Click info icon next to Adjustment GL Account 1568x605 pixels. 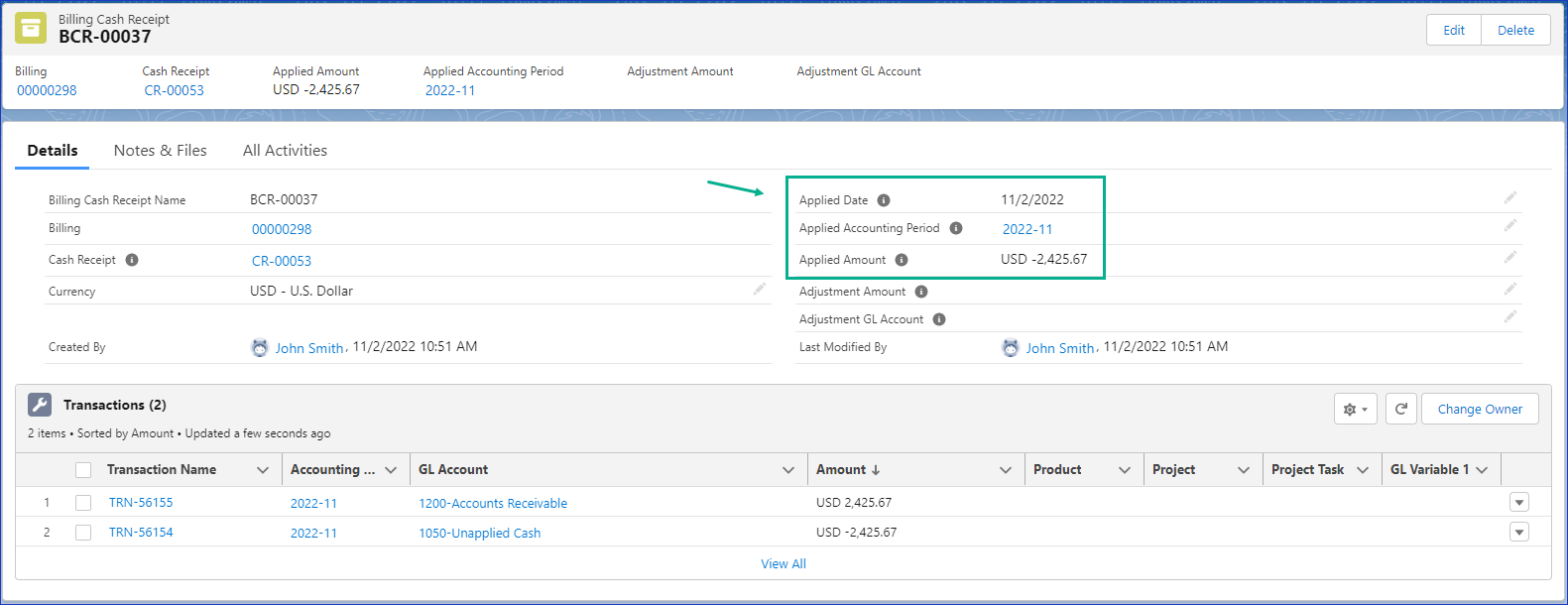pos(939,319)
